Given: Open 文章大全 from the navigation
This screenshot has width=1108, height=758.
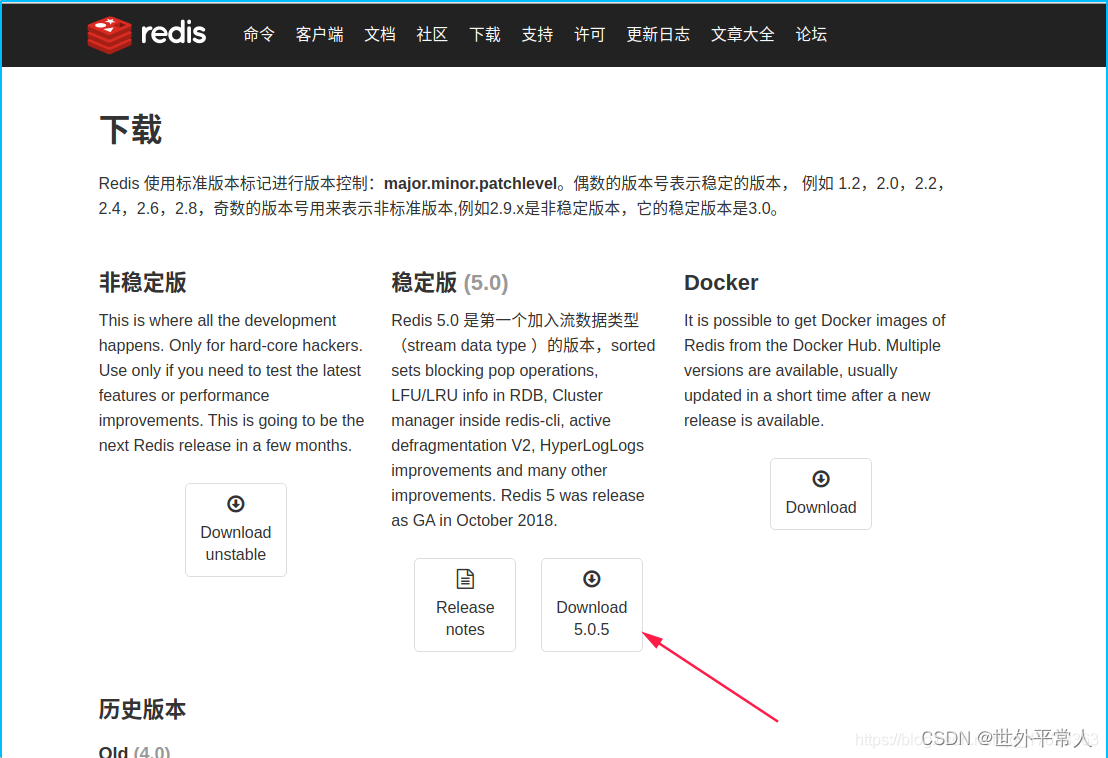Looking at the screenshot, I should tap(743, 34).
